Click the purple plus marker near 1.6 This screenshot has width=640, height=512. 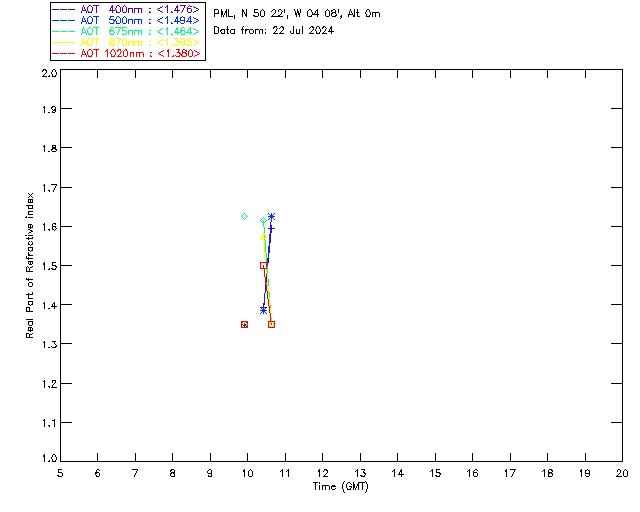tap(271, 229)
